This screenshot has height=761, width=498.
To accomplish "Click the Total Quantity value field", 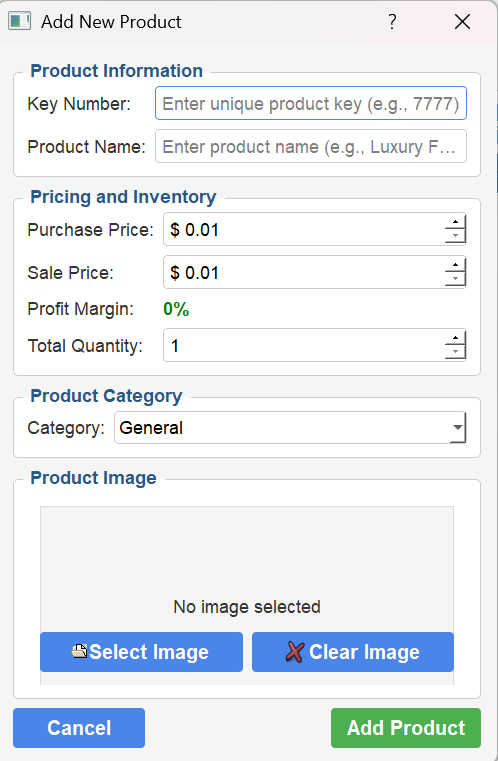I will click(x=304, y=345).
